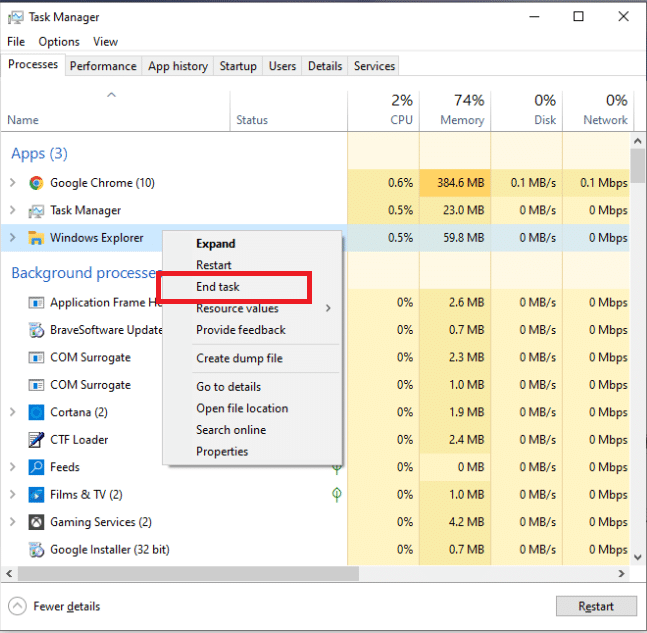Click the Fewer details arrow icon
The image size is (647, 633).
(x=17, y=606)
